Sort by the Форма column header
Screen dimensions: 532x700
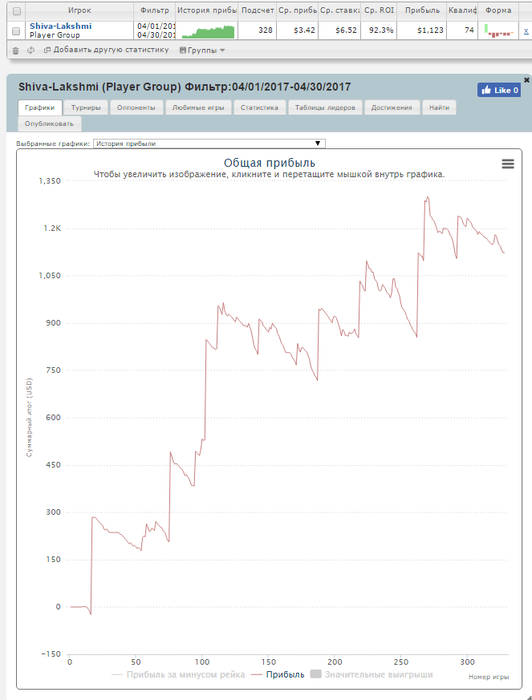tap(498, 10)
